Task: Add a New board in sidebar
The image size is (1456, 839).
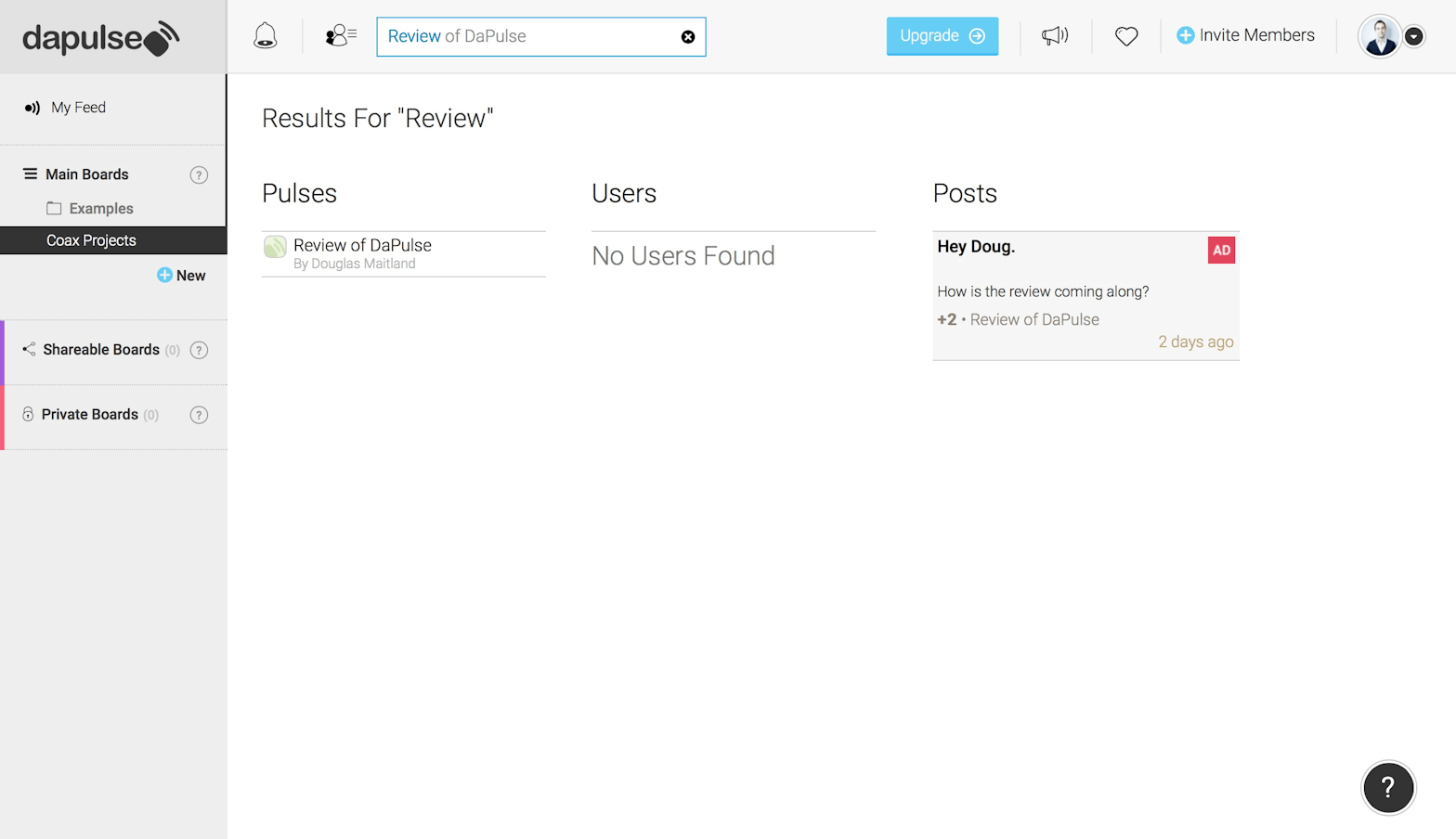Action: point(181,276)
